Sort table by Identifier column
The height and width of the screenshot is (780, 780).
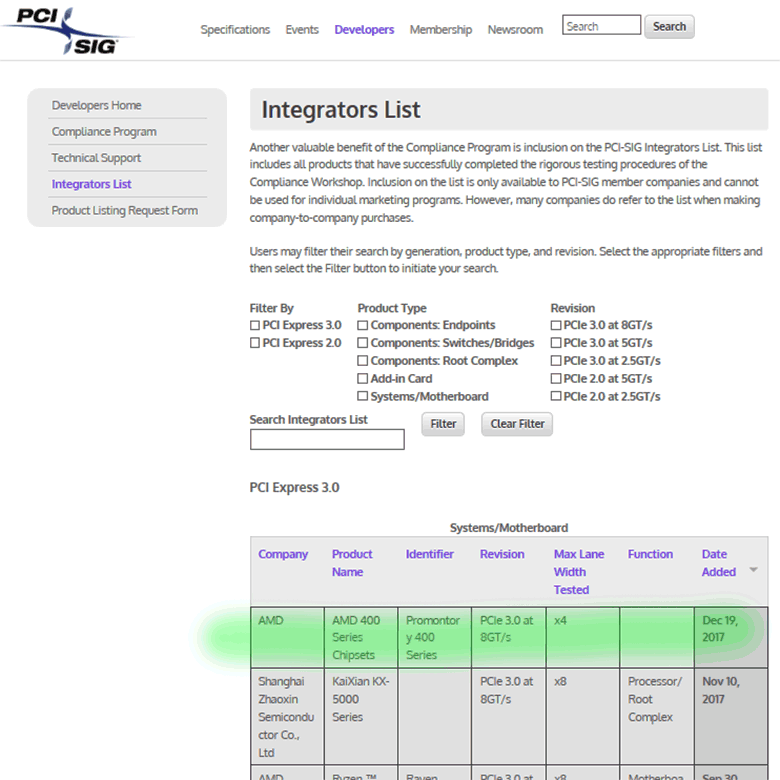click(x=429, y=554)
